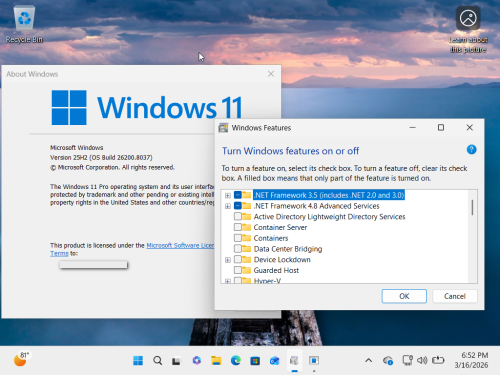The width and height of the screenshot is (500, 375).
Task: Enable Active Directory Lightweight Directory Services checkbox
Action: 238,216
